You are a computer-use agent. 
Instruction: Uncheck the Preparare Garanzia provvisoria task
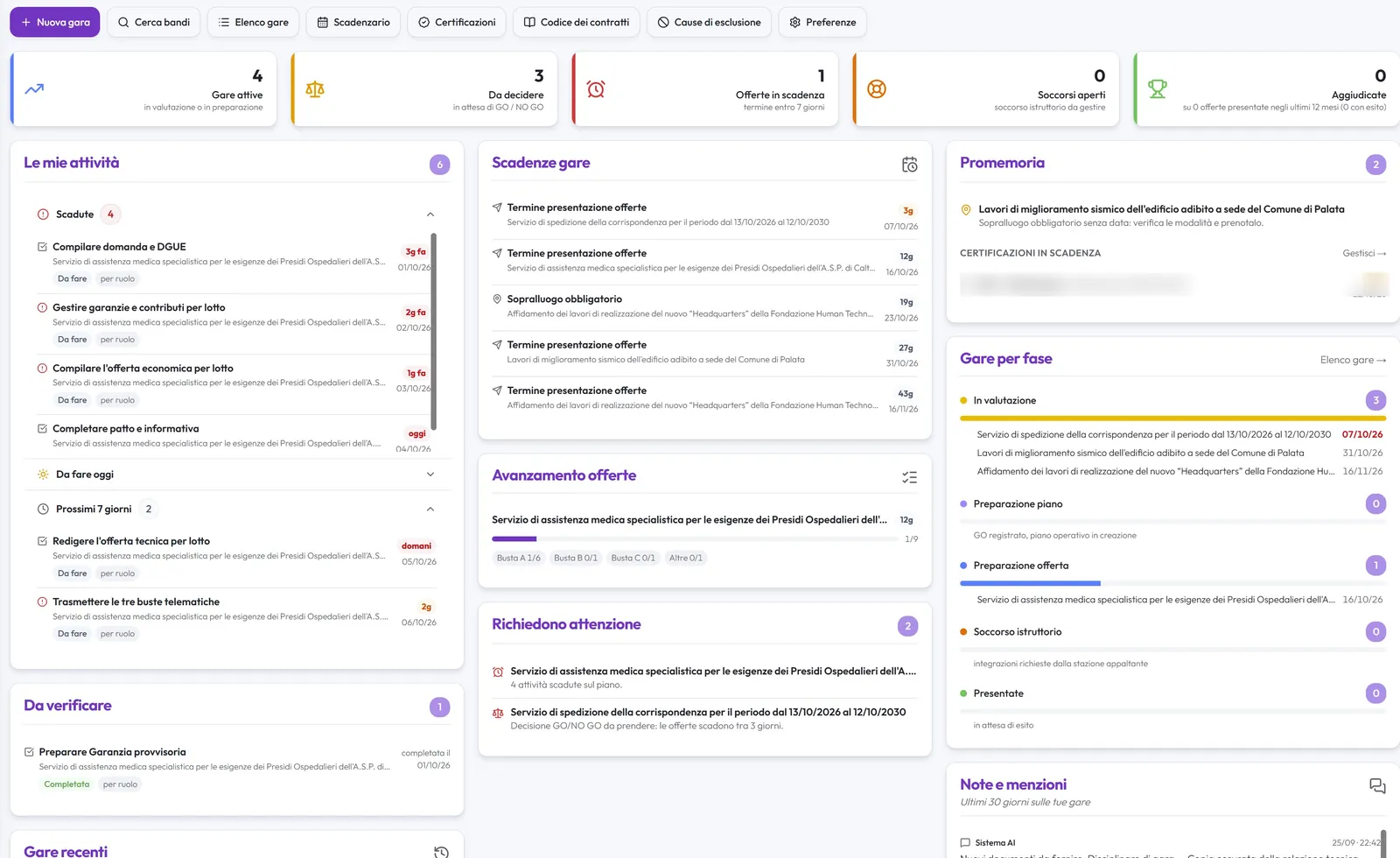click(29, 752)
